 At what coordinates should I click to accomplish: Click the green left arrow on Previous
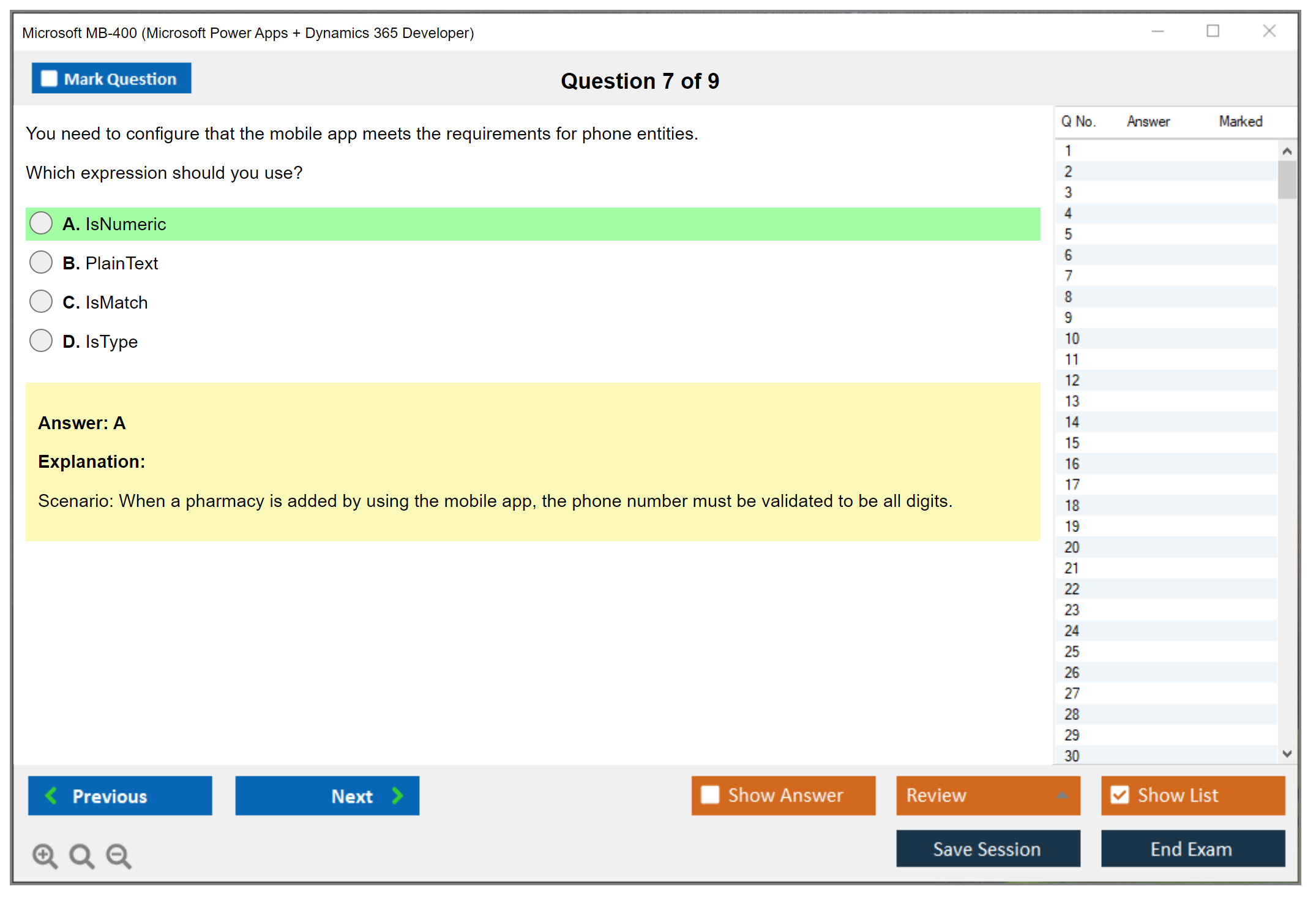(x=51, y=795)
